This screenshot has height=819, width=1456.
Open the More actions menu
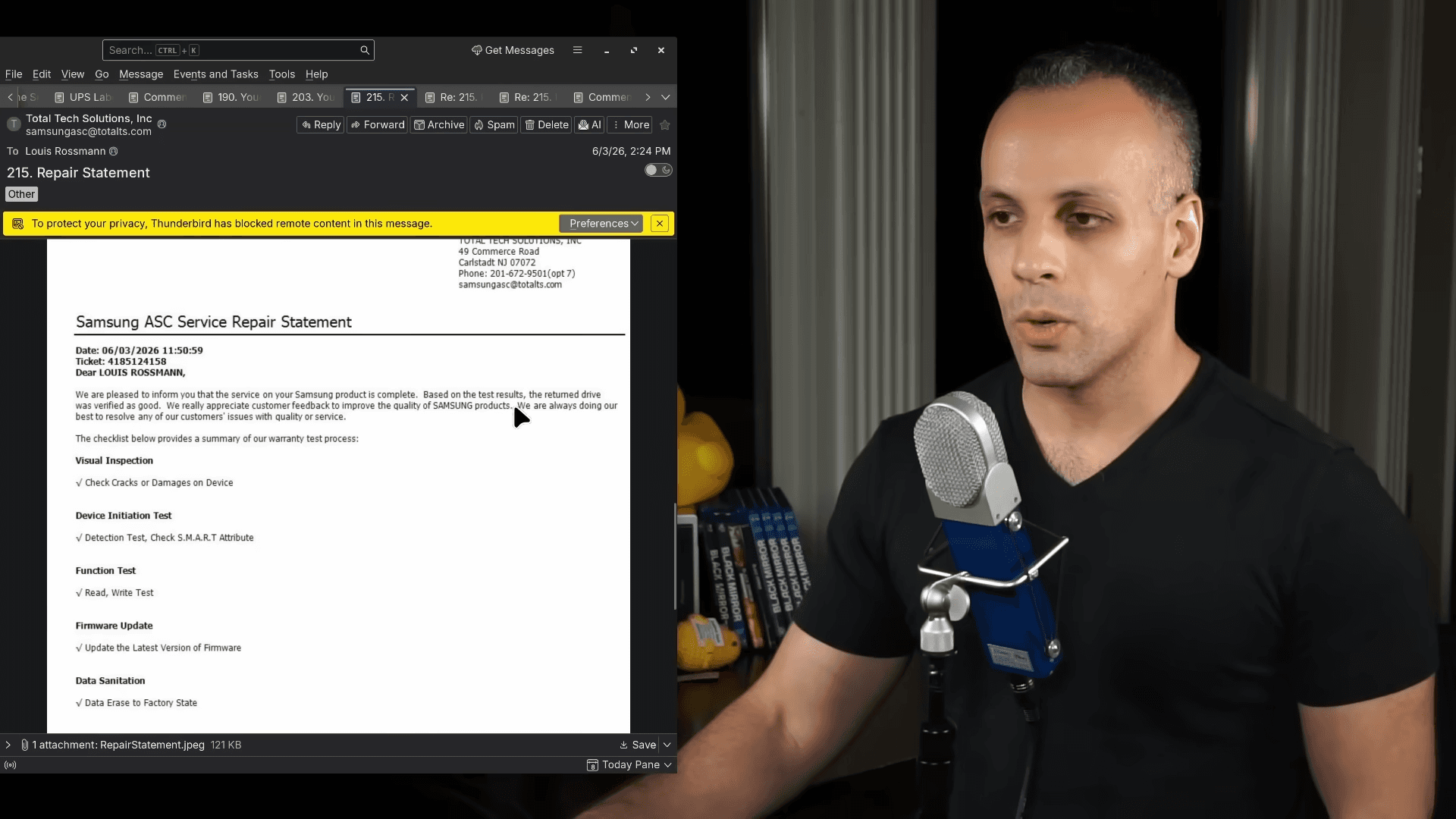pos(631,125)
